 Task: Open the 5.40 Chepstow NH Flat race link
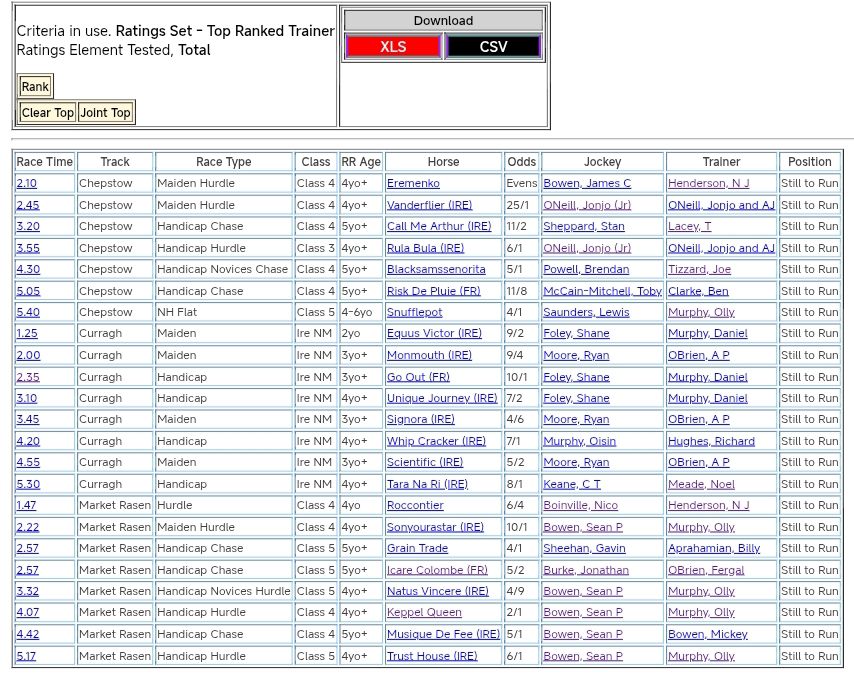pos(27,312)
